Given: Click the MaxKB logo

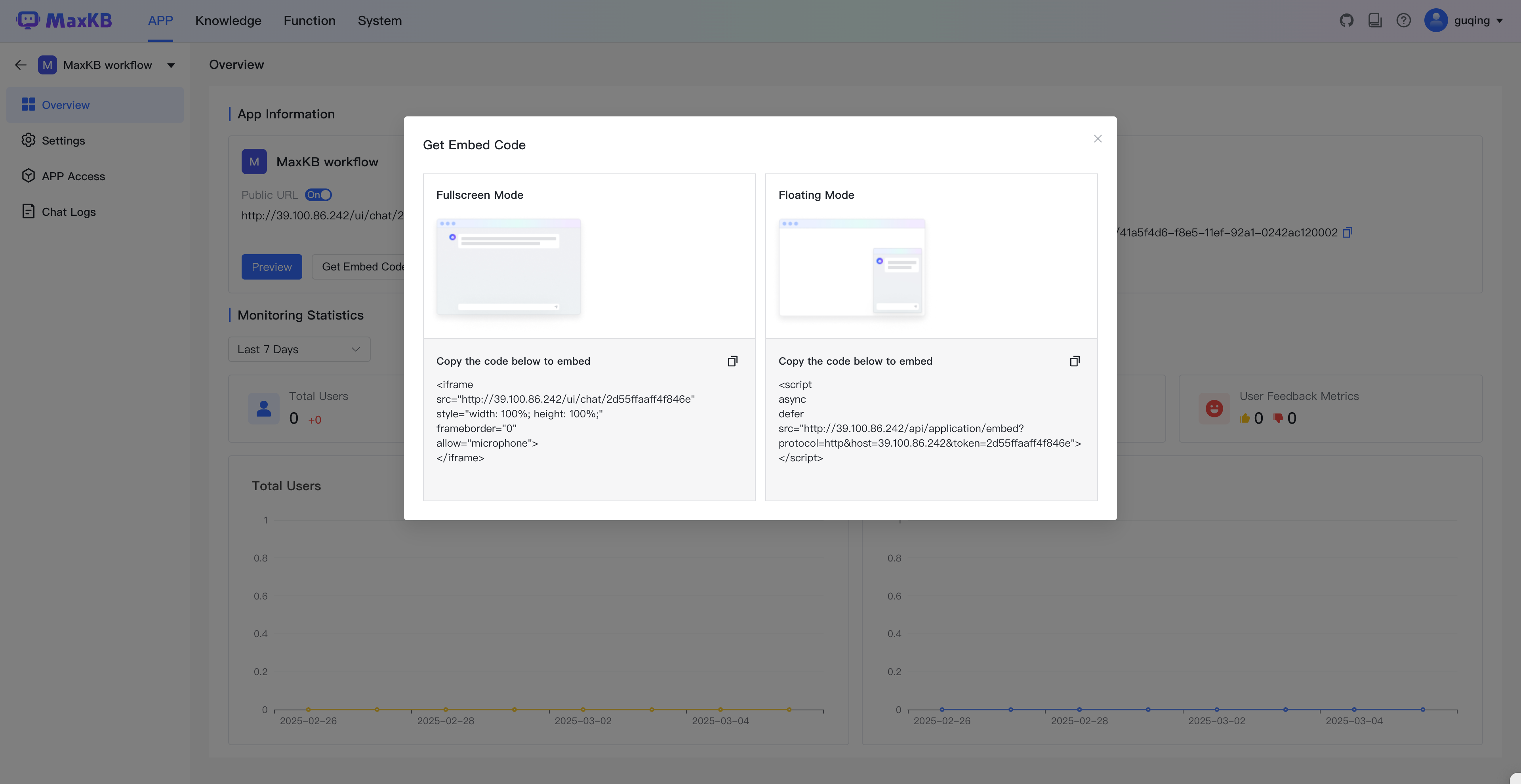Looking at the screenshot, I should [64, 21].
